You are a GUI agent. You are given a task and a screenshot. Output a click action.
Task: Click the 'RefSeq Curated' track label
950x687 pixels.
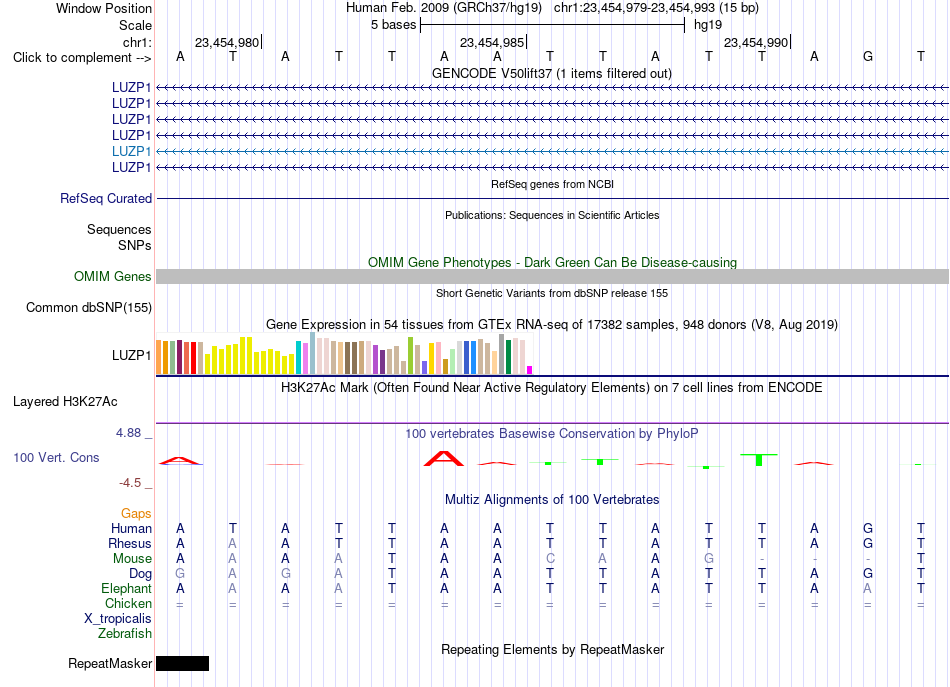tap(106, 199)
